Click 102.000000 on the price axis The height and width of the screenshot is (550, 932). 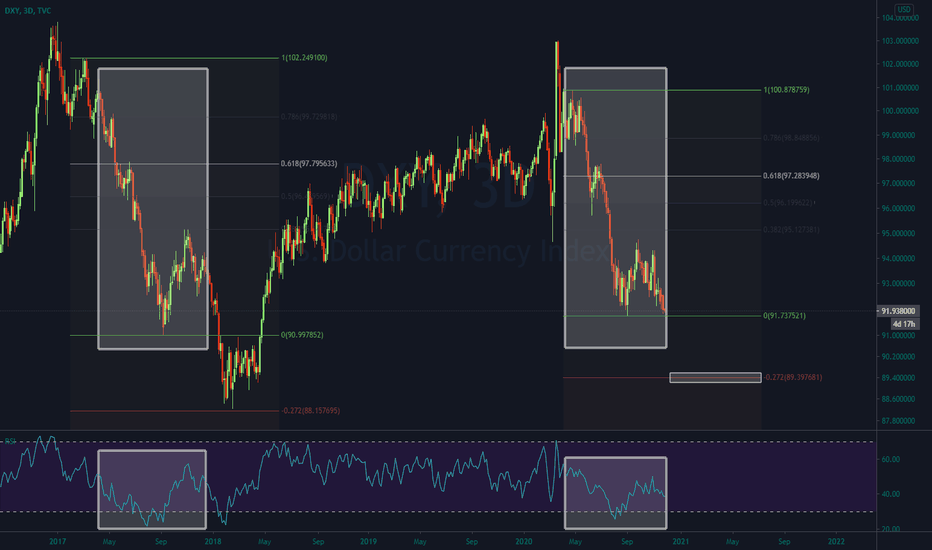click(900, 64)
